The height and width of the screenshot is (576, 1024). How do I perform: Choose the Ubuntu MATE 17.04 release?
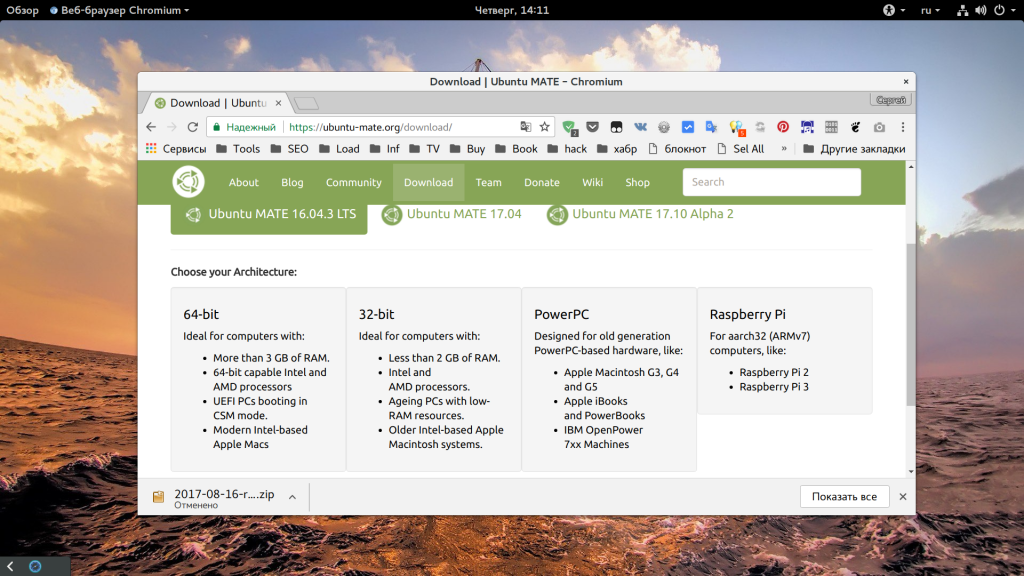tap(452, 214)
